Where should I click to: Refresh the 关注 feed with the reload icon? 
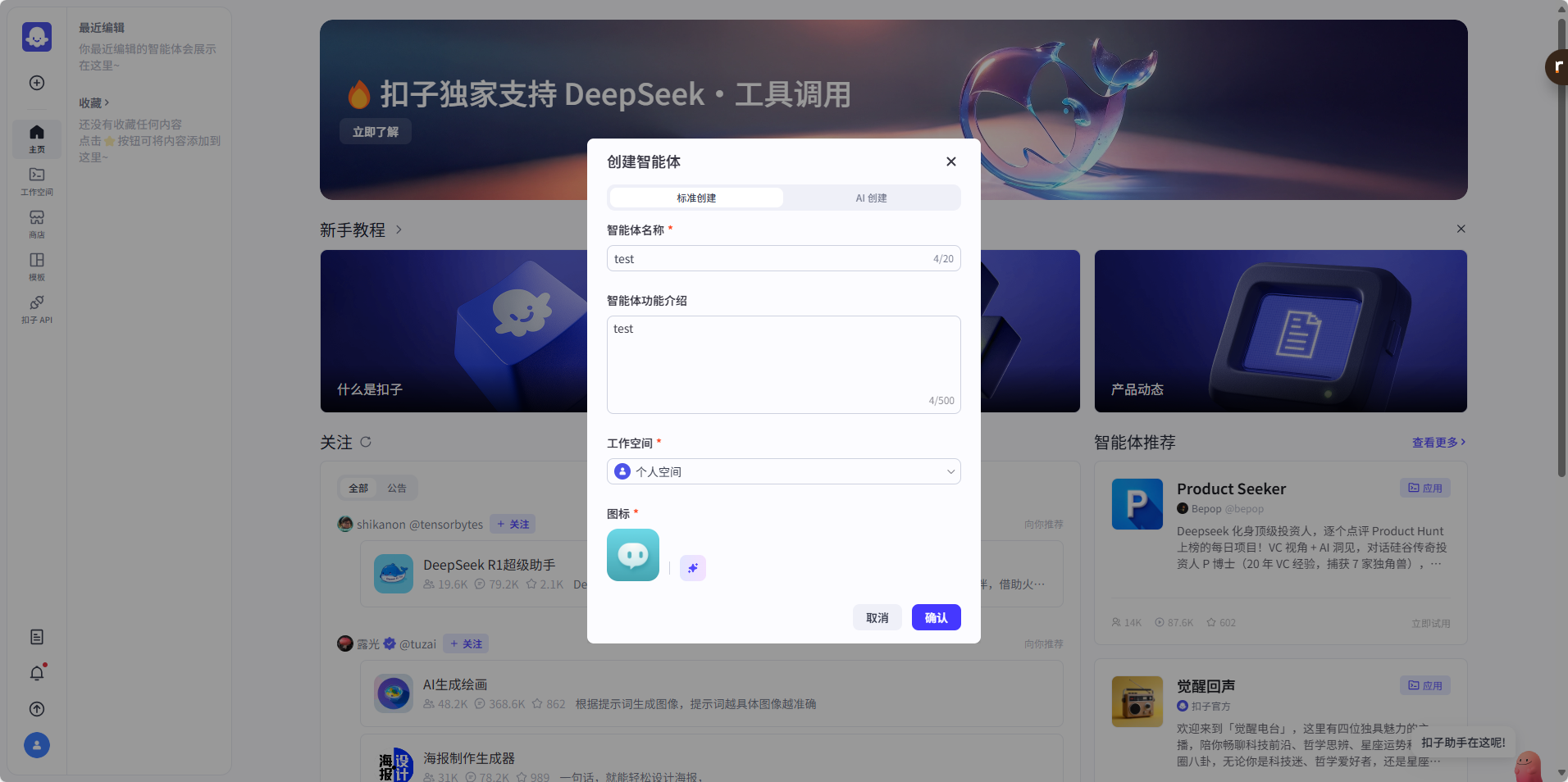coord(366,442)
